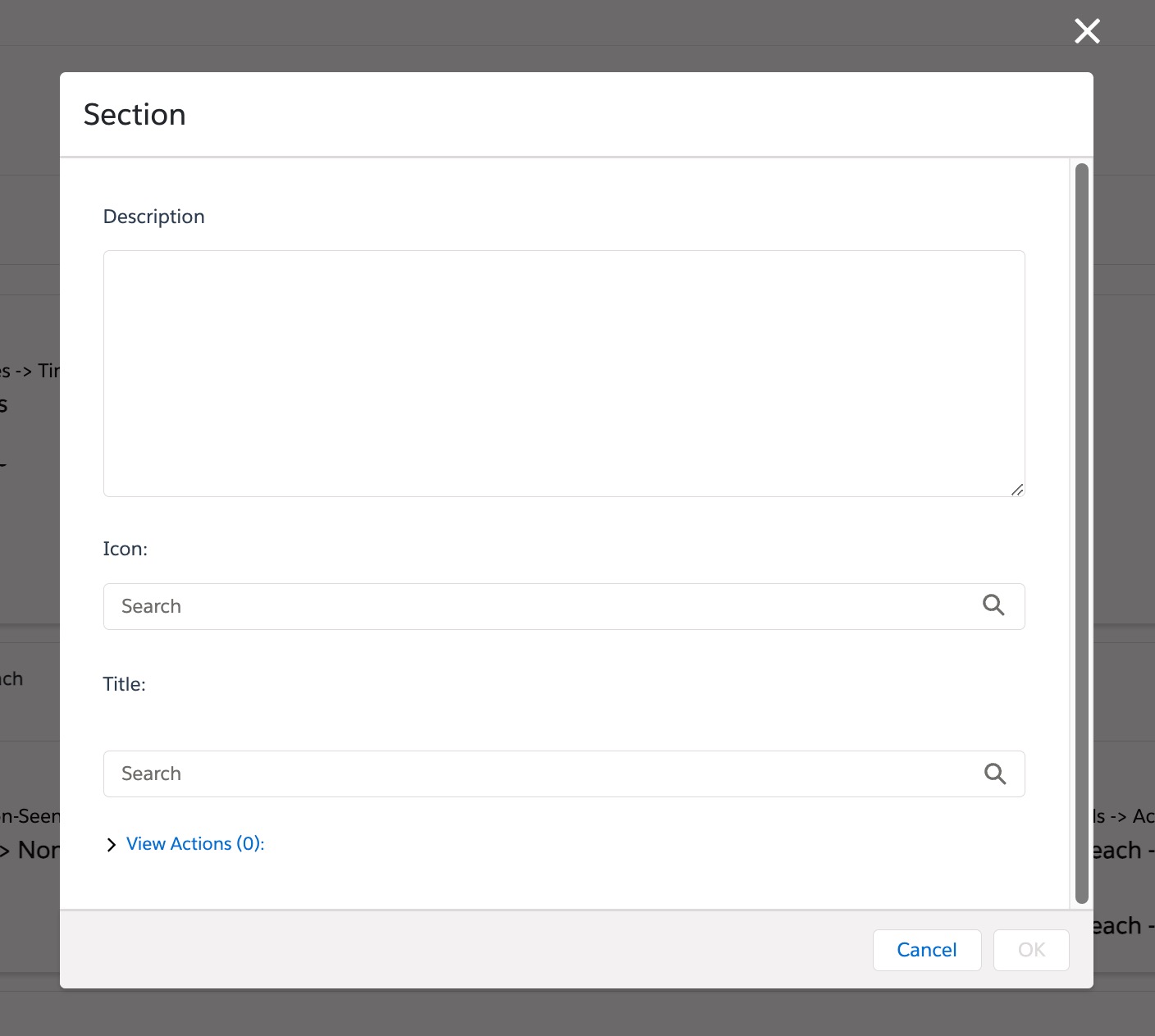Screen dimensions: 1155x1036
Task: Click the "Icon:" field label
Action: point(126,549)
